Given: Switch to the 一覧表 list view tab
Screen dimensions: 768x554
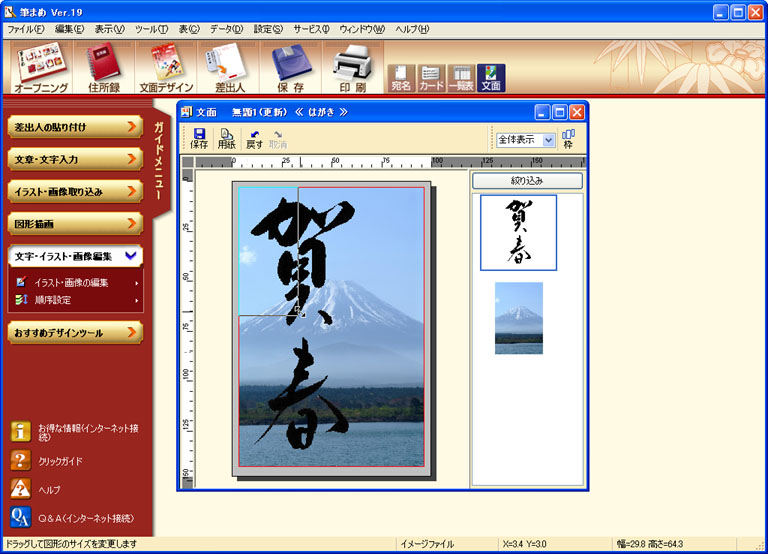Looking at the screenshot, I should point(461,78).
